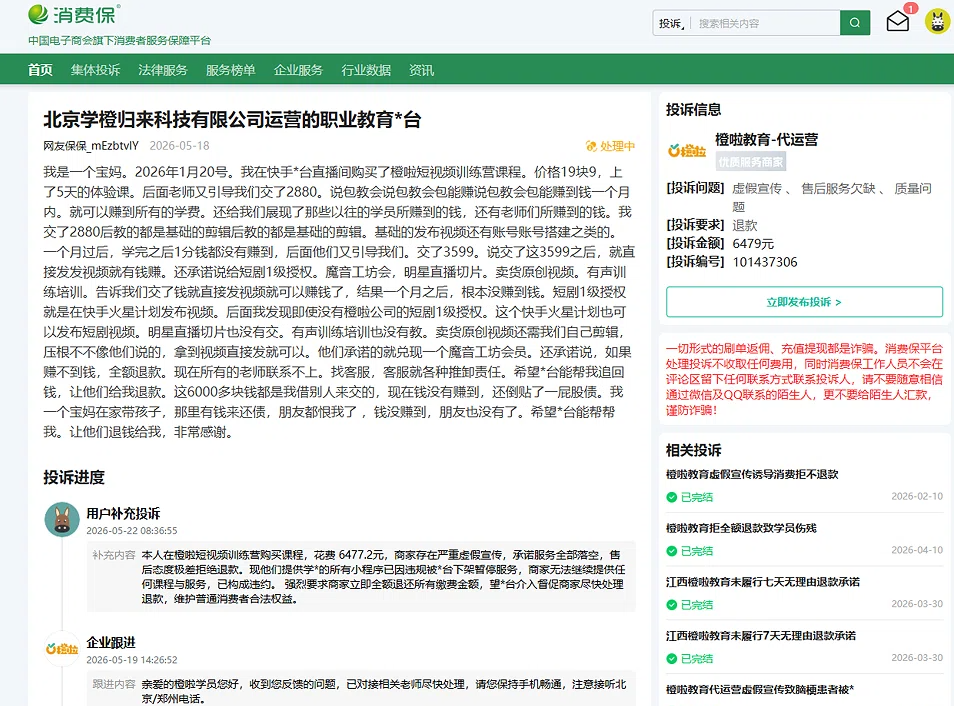Open the 投诉 search type dropdown
Screen dimensions: 954x706
tap(672, 24)
